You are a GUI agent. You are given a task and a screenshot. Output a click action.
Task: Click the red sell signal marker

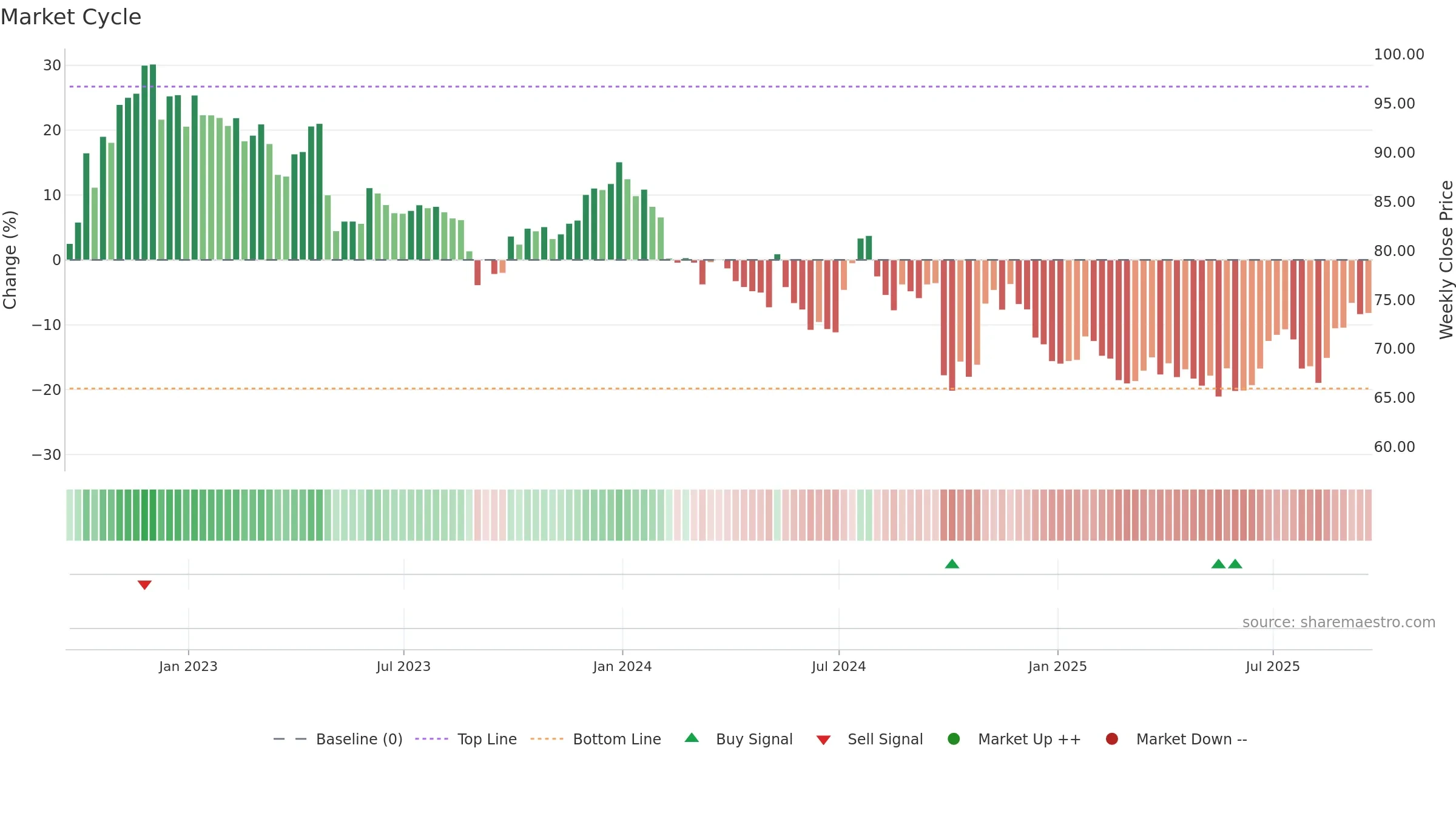[x=144, y=585]
